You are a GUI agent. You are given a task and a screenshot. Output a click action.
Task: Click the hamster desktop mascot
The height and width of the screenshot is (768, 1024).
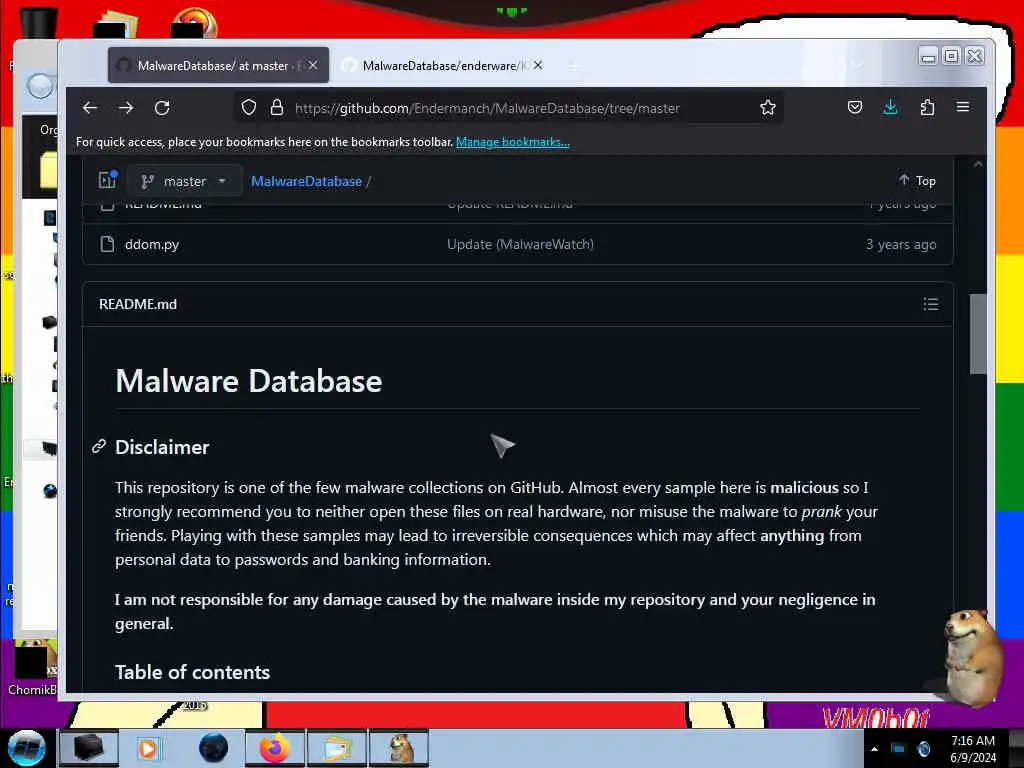973,656
